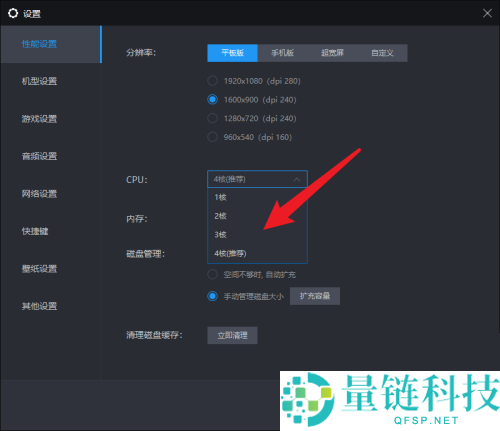Close the settings window with X

click(487, 13)
